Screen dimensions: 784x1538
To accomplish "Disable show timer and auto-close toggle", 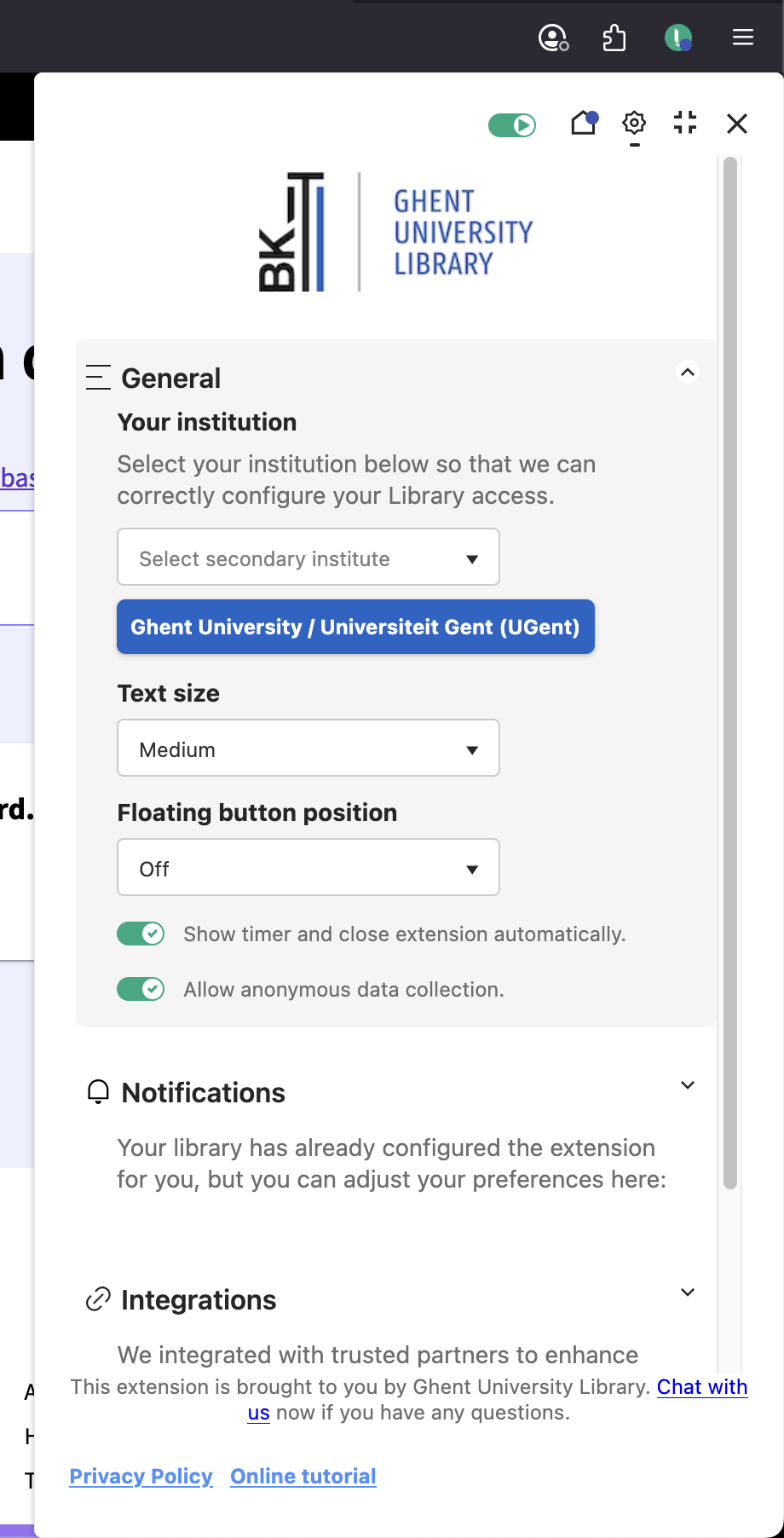I will [141, 934].
